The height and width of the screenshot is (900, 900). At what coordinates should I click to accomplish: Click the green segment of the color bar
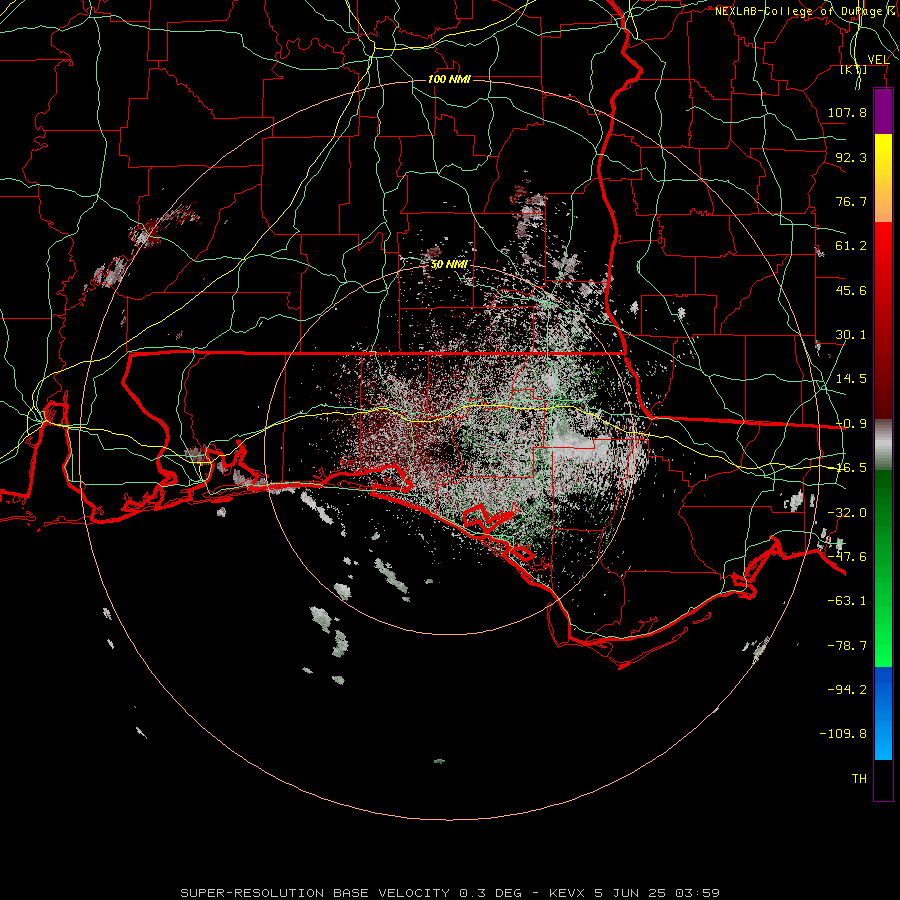(883, 568)
